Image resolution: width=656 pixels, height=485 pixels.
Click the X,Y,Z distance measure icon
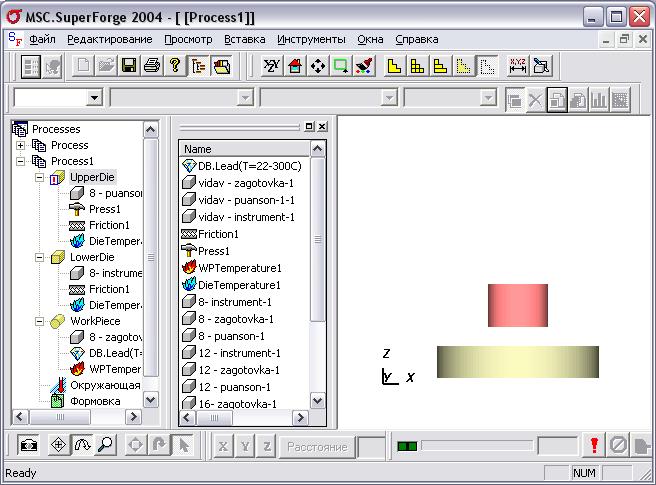click(518, 66)
